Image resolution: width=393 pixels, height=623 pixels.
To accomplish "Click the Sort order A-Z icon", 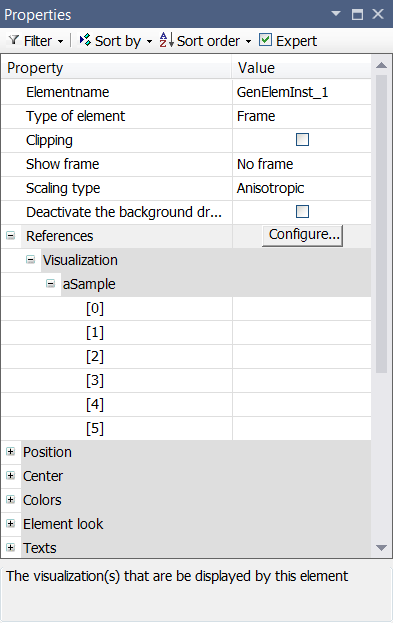I will [x=166, y=40].
